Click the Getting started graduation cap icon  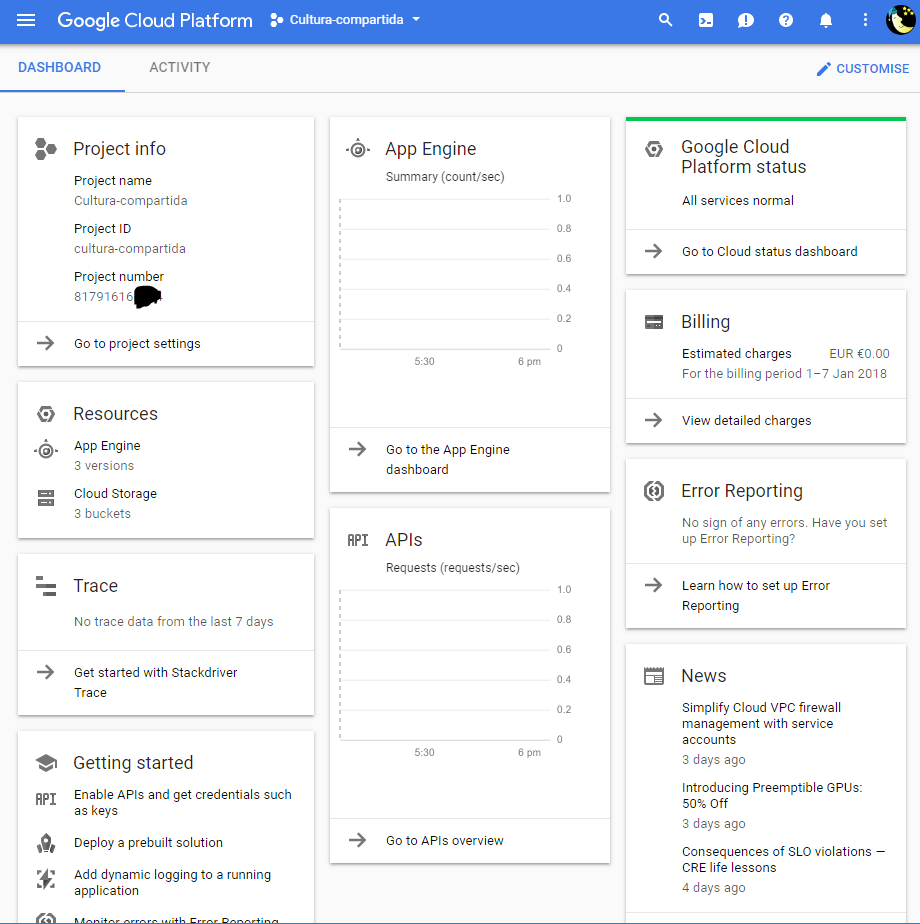click(46, 763)
